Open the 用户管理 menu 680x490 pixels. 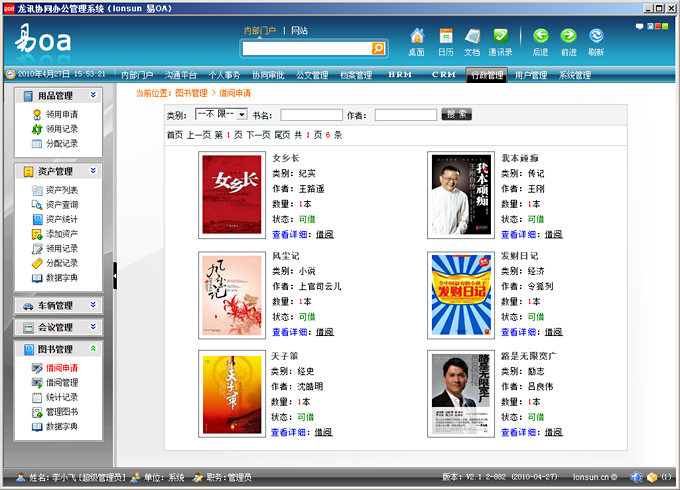pos(531,75)
